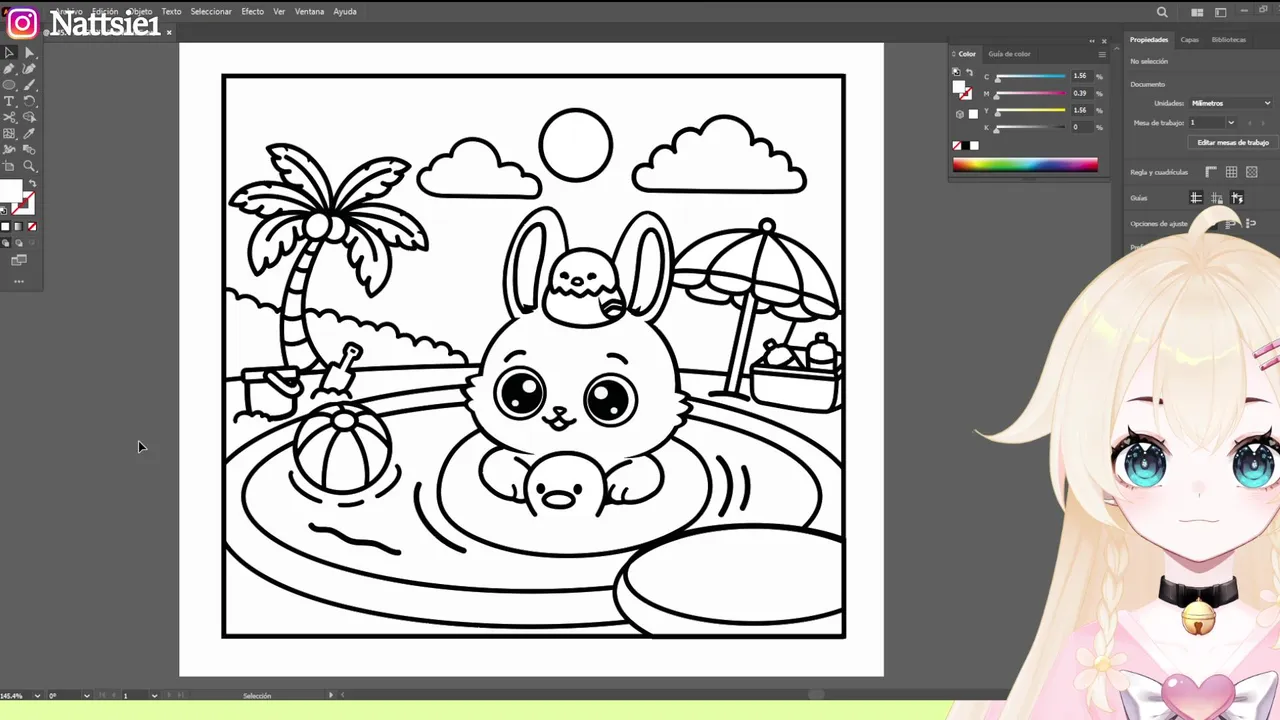1280x720 pixels.
Task: Select the Shape Builder tool
Action: point(29,117)
